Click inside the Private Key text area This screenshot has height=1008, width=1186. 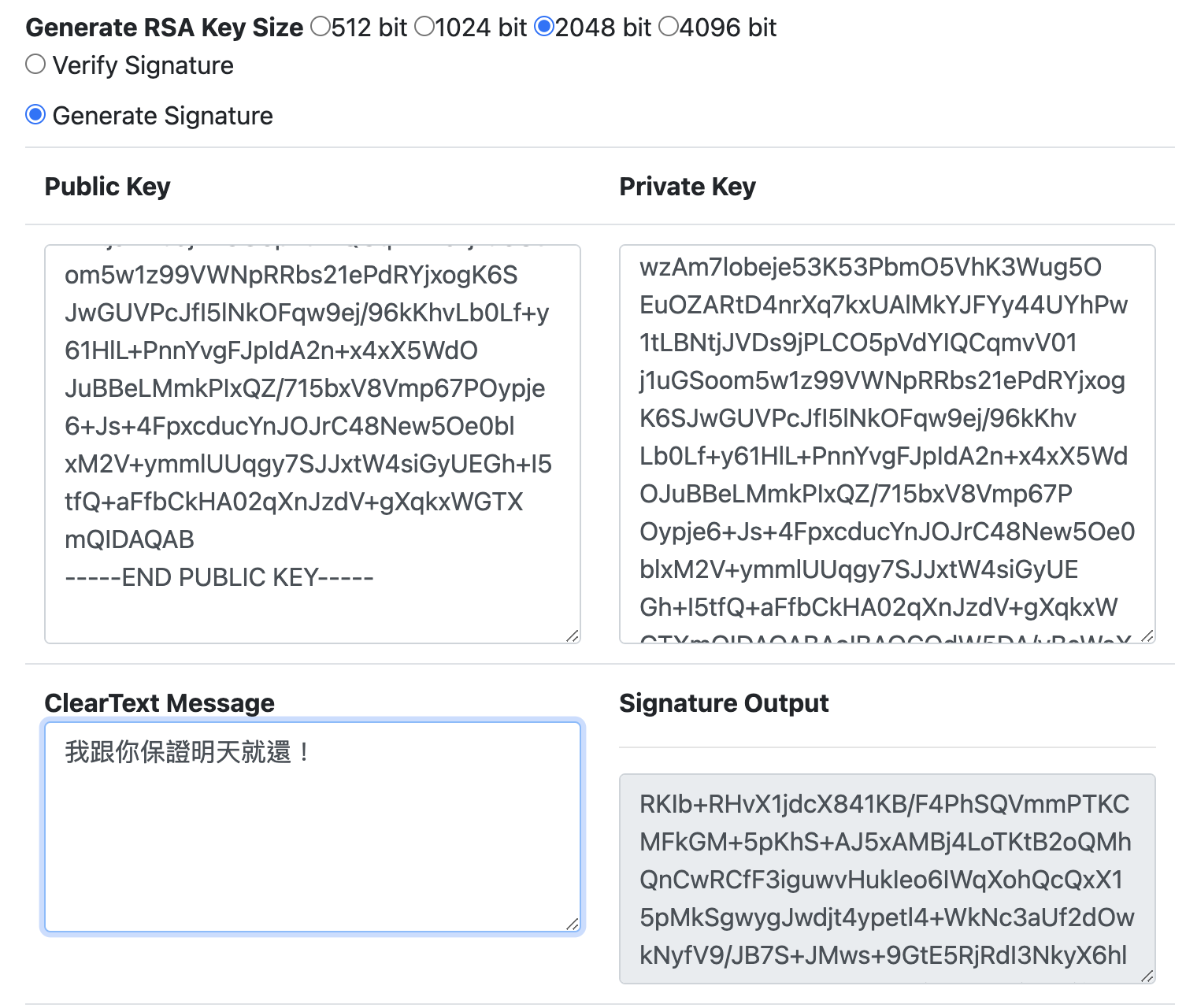[888, 444]
